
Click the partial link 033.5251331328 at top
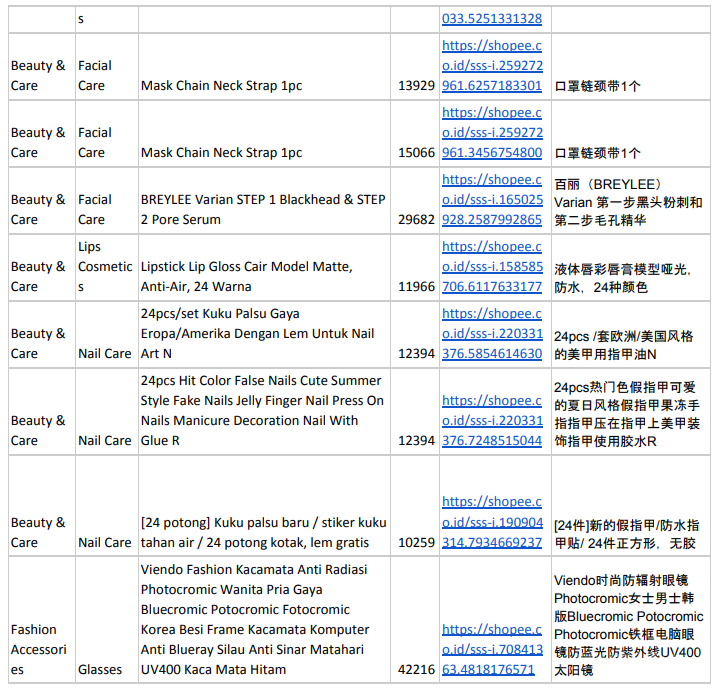(492, 19)
